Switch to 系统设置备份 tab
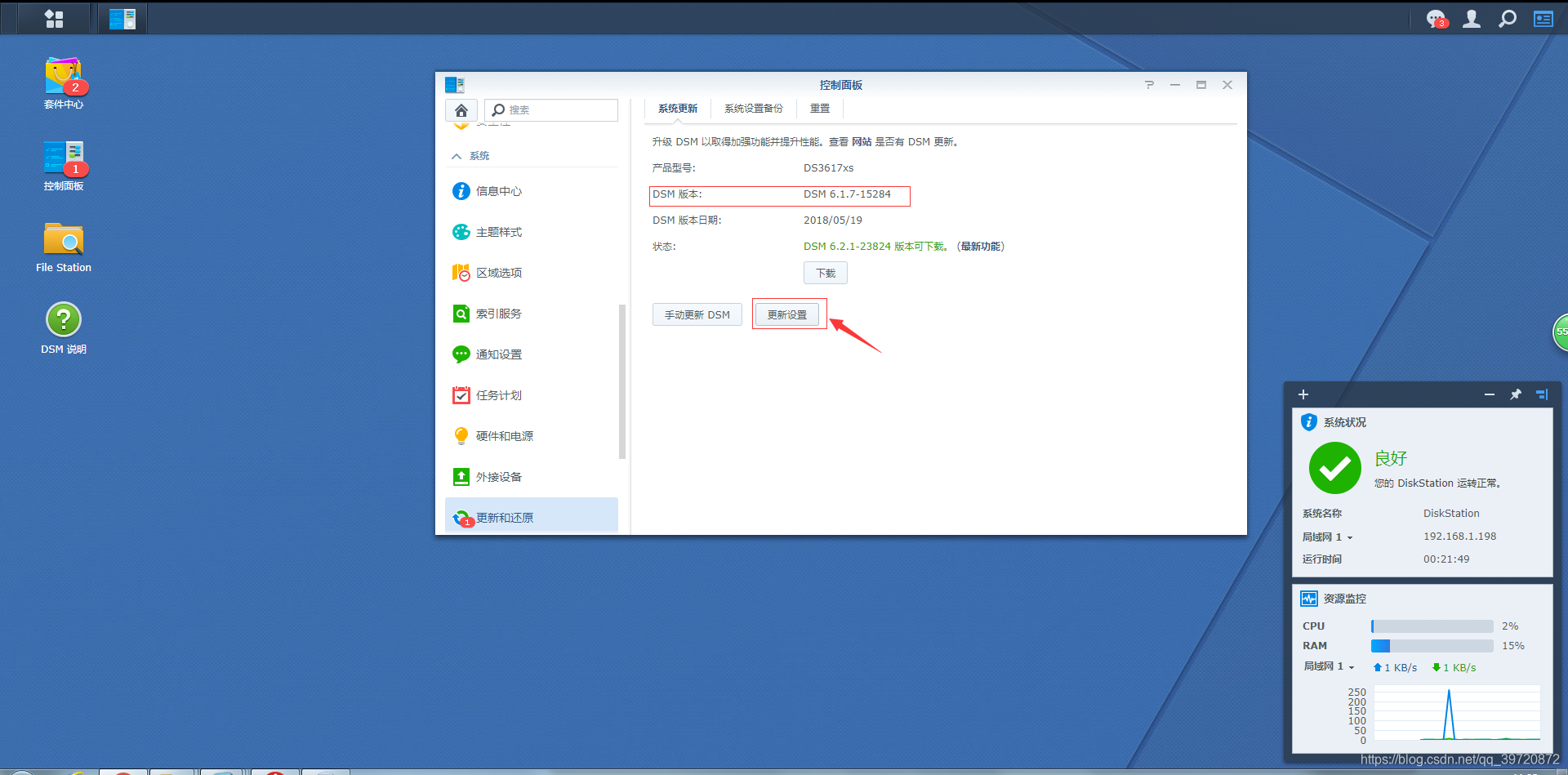Screen dimensions: 1568x775 click(753, 109)
